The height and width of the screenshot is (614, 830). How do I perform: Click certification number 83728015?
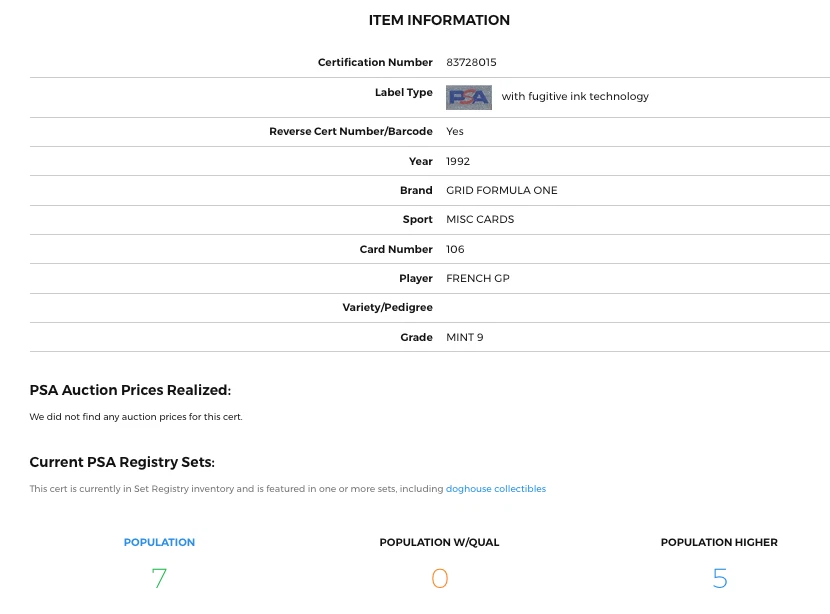pyautogui.click(x=471, y=62)
